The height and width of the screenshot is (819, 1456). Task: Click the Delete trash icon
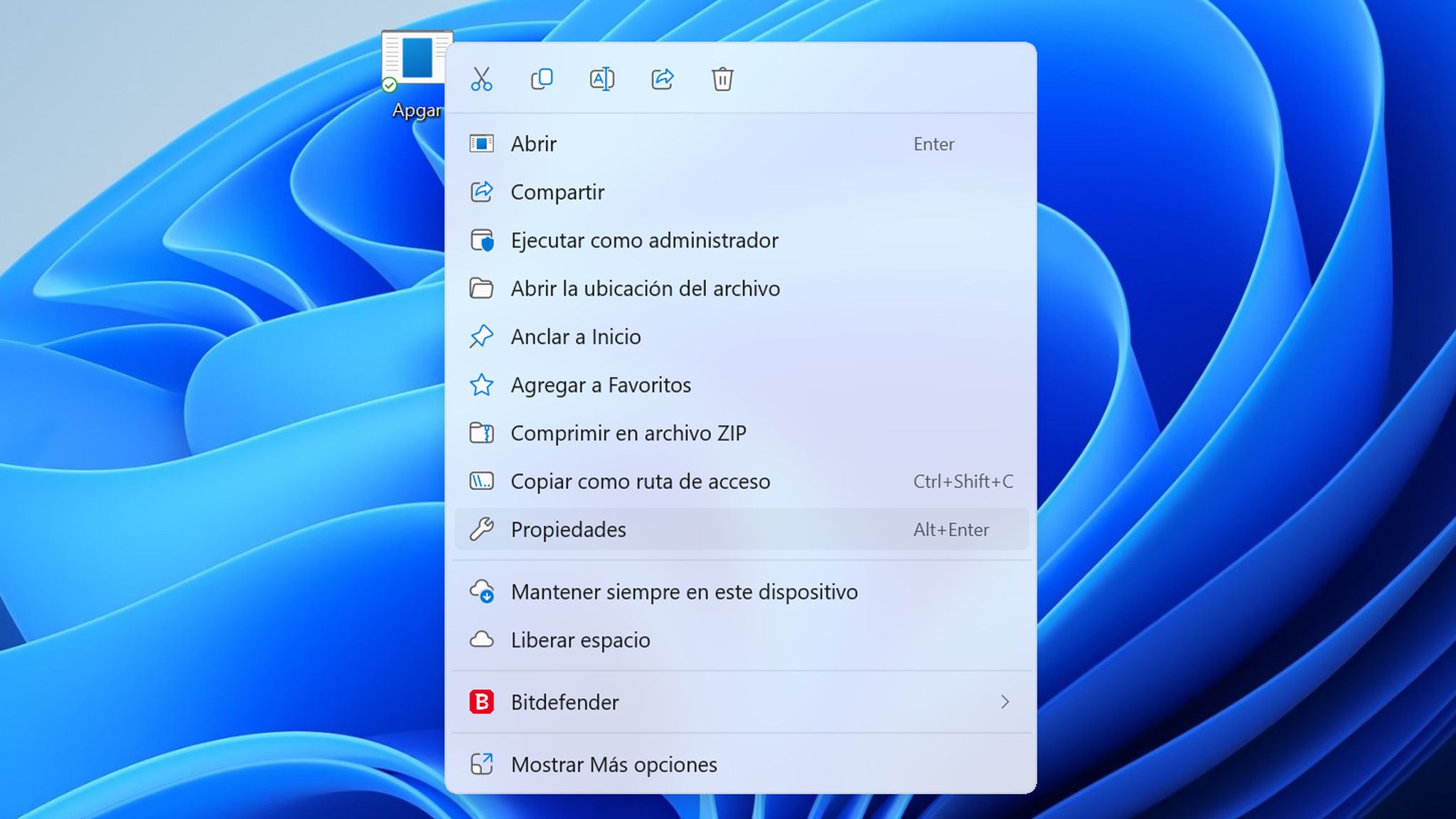point(721,80)
